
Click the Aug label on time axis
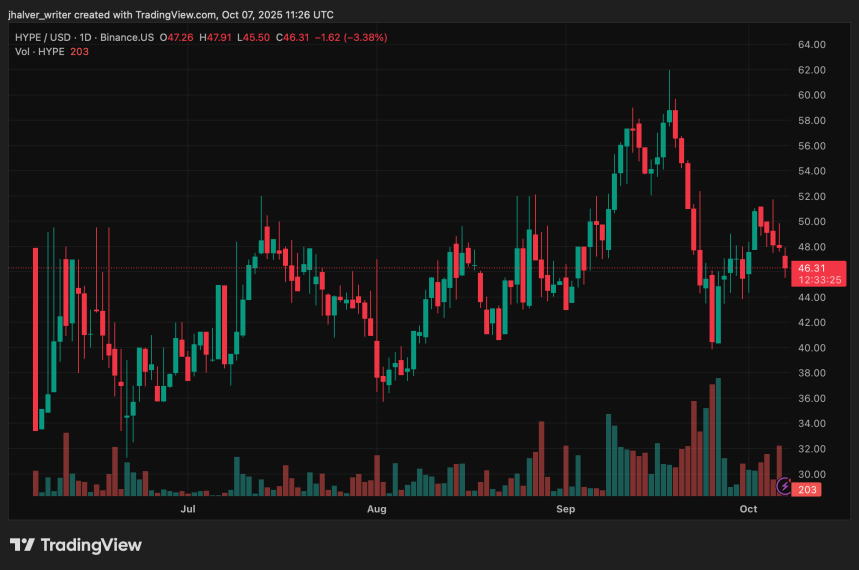click(376, 509)
